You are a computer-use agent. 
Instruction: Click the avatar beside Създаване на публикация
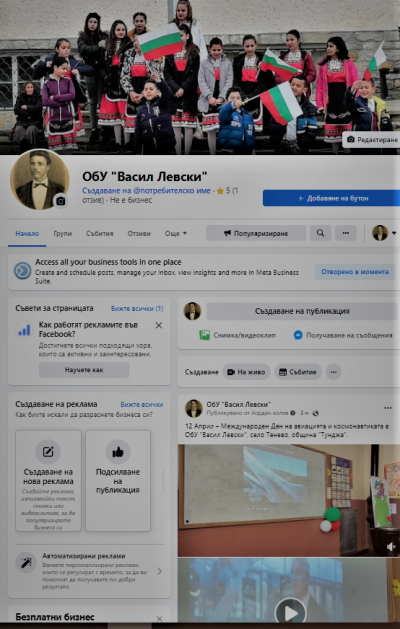(x=193, y=311)
